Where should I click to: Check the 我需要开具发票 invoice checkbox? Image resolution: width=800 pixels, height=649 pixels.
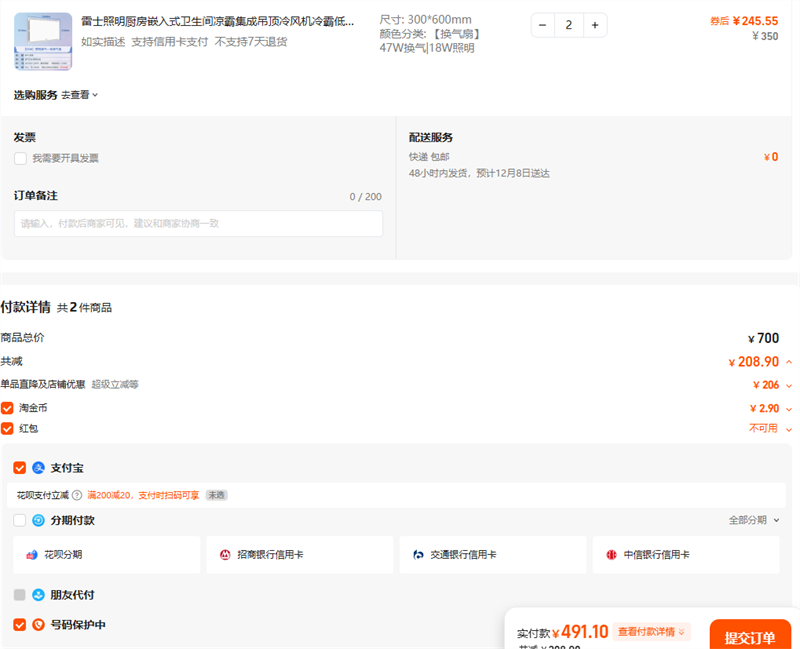click(20, 158)
